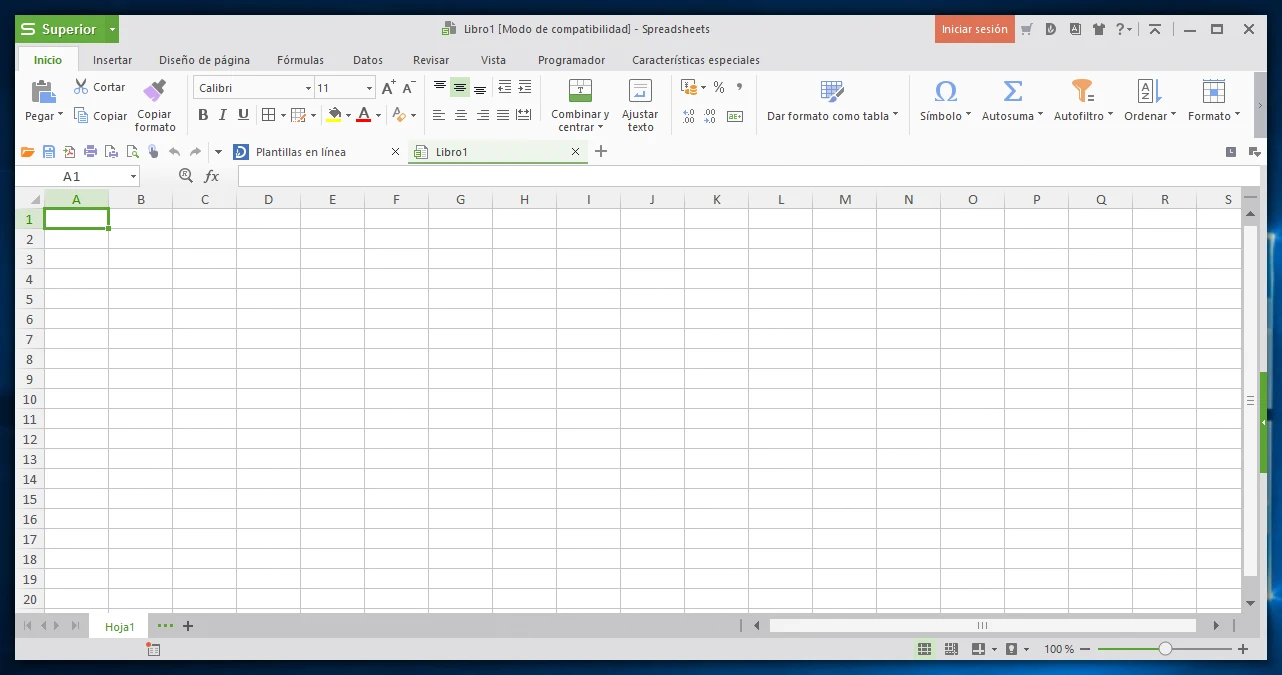The height and width of the screenshot is (675, 1282).
Task: Click the zoom slider handle in status bar
Action: [x=1165, y=649]
